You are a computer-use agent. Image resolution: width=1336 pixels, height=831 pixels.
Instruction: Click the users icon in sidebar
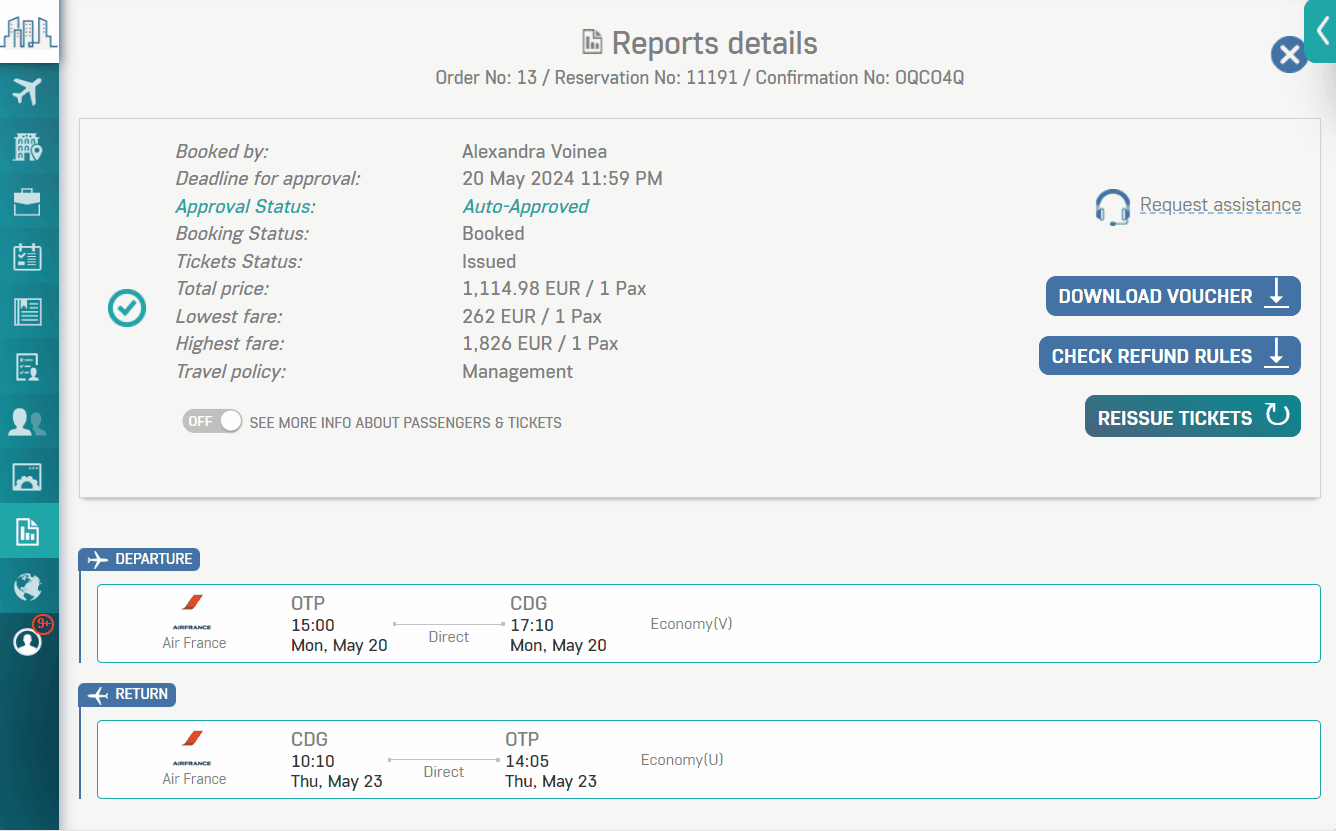click(27, 422)
